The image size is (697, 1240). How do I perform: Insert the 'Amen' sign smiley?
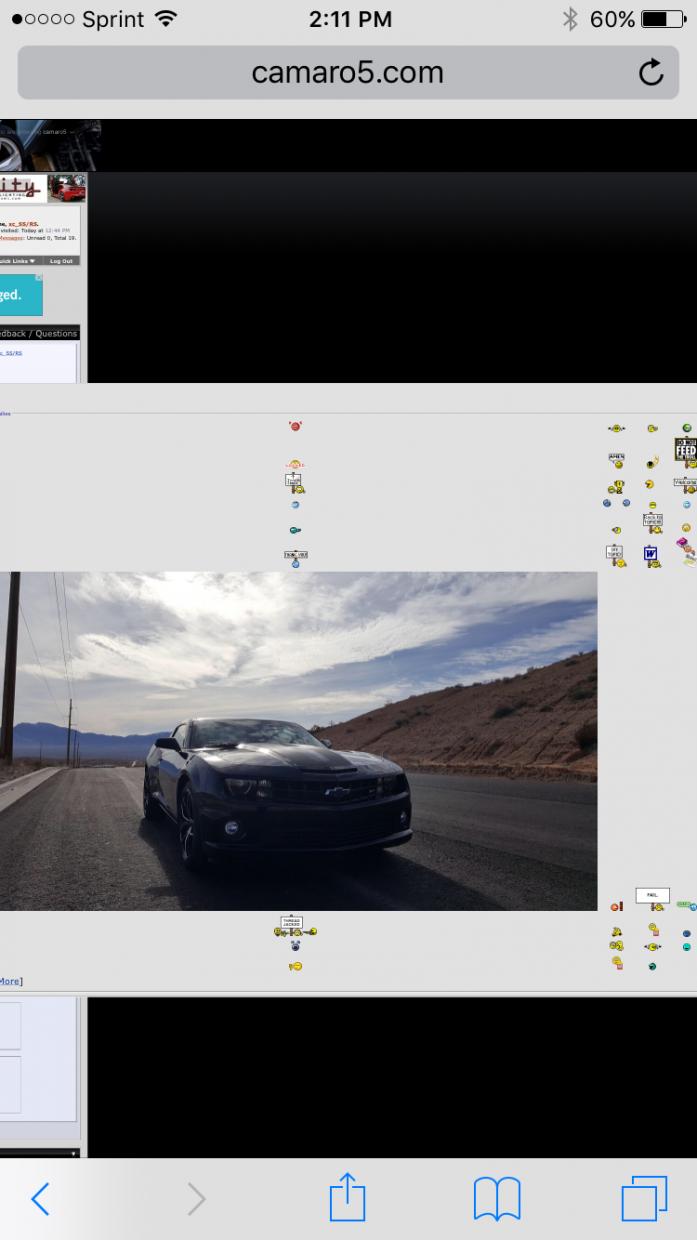click(617, 460)
